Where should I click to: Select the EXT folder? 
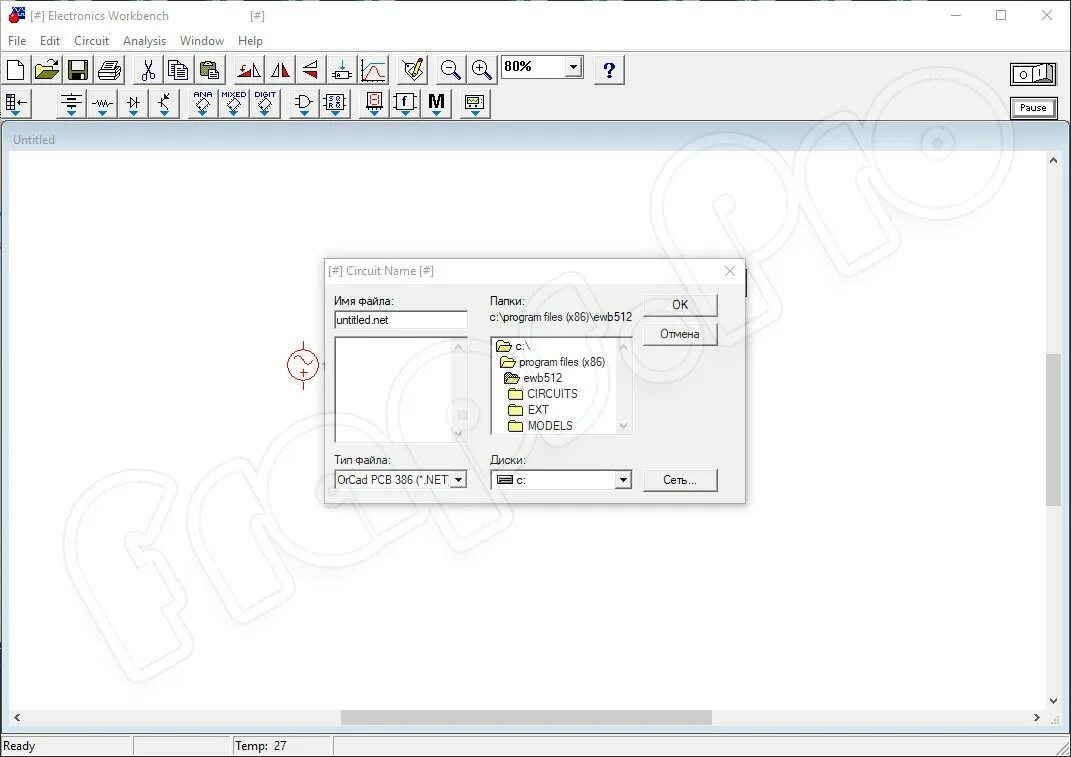click(528, 409)
